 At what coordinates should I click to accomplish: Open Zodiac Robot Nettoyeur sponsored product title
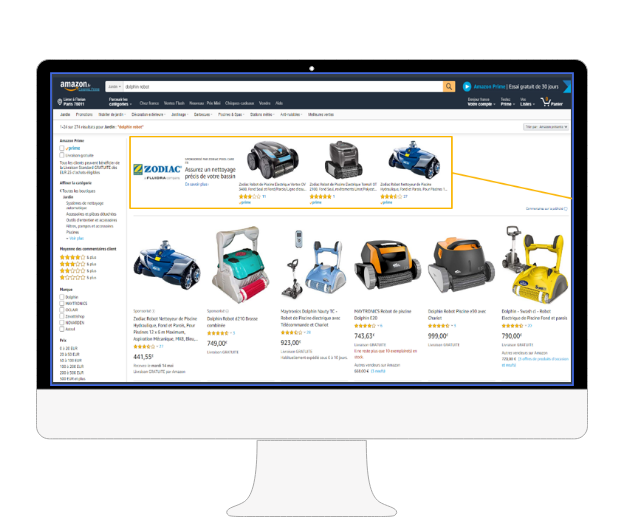tap(165, 329)
